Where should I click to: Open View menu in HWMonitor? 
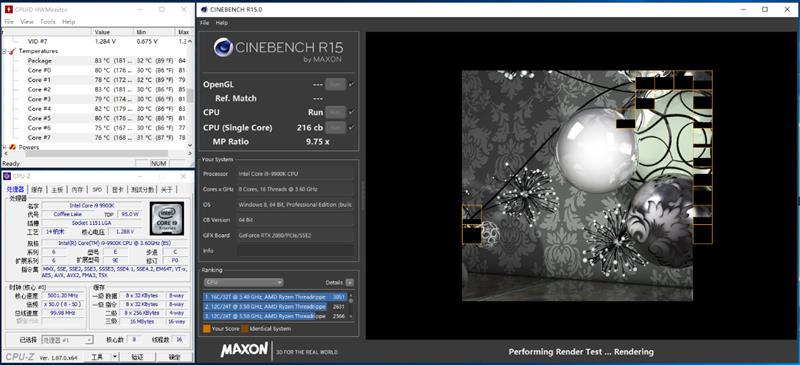click(x=27, y=22)
